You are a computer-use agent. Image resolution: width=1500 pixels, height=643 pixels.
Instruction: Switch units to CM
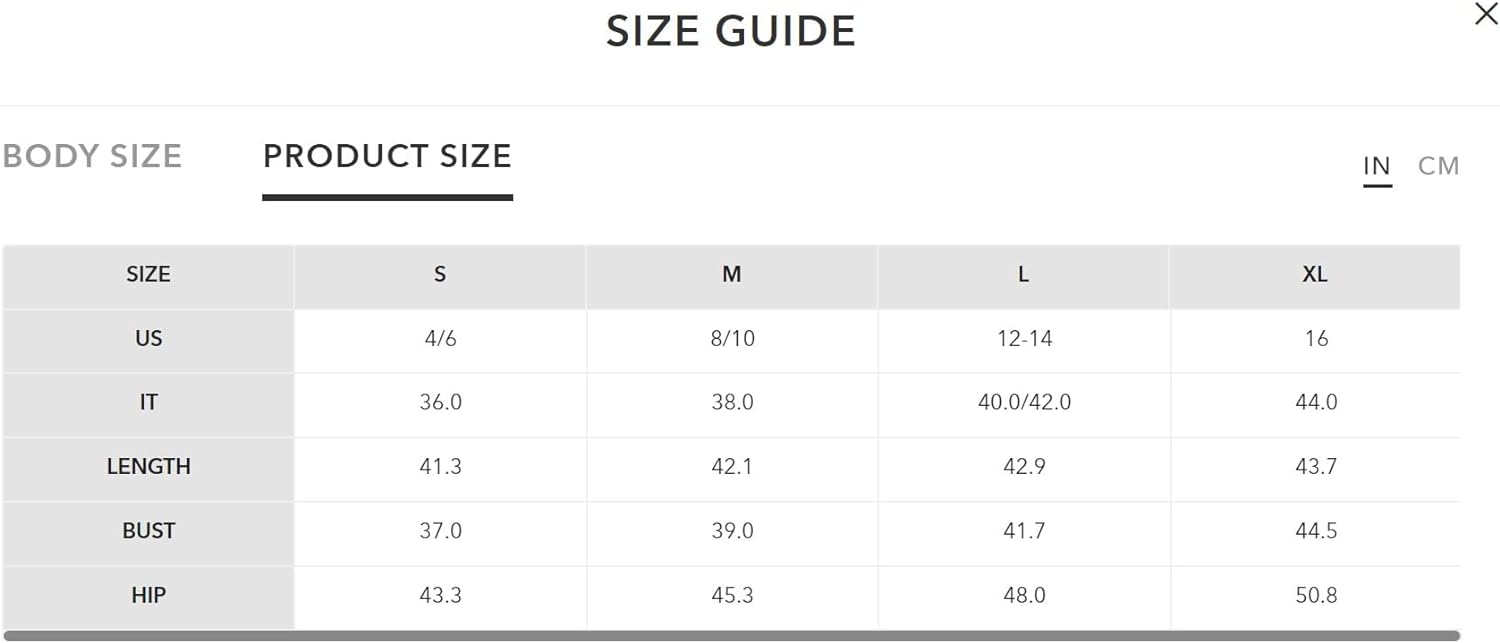(1438, 166)
